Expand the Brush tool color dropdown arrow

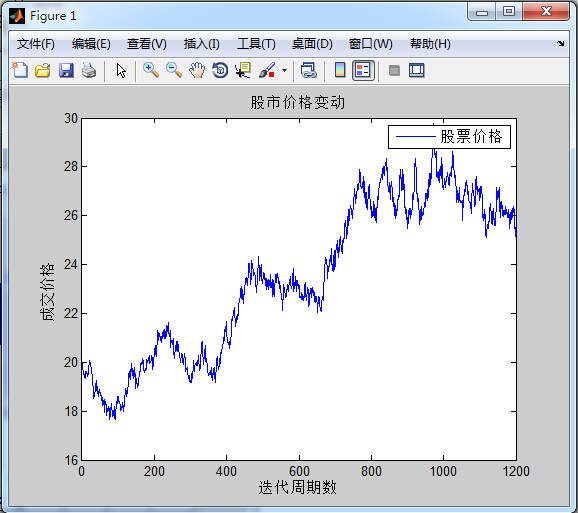[x=284, y=70]
